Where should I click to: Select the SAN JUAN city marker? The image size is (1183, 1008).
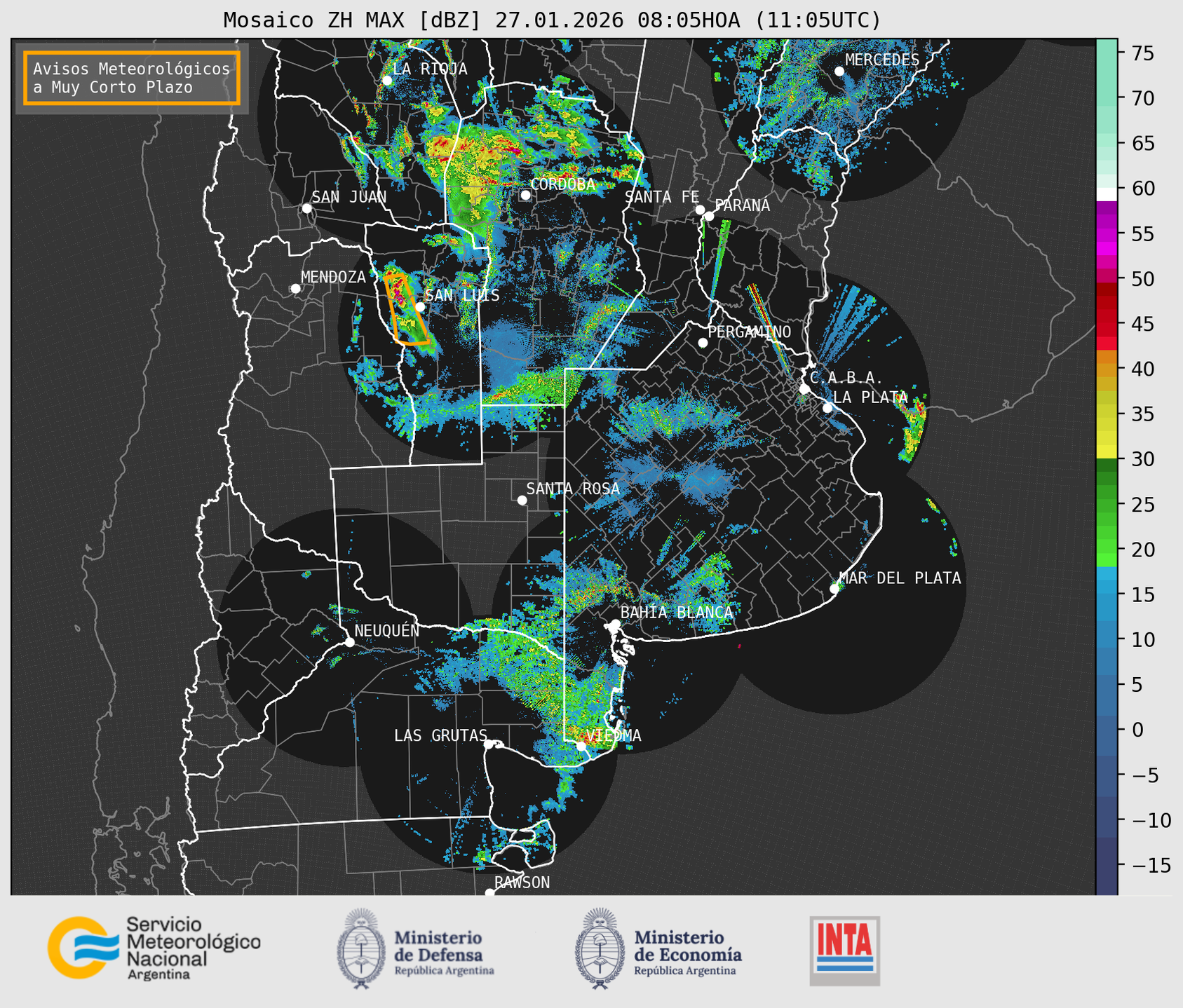pyautogui.click(x=306, y=208)
